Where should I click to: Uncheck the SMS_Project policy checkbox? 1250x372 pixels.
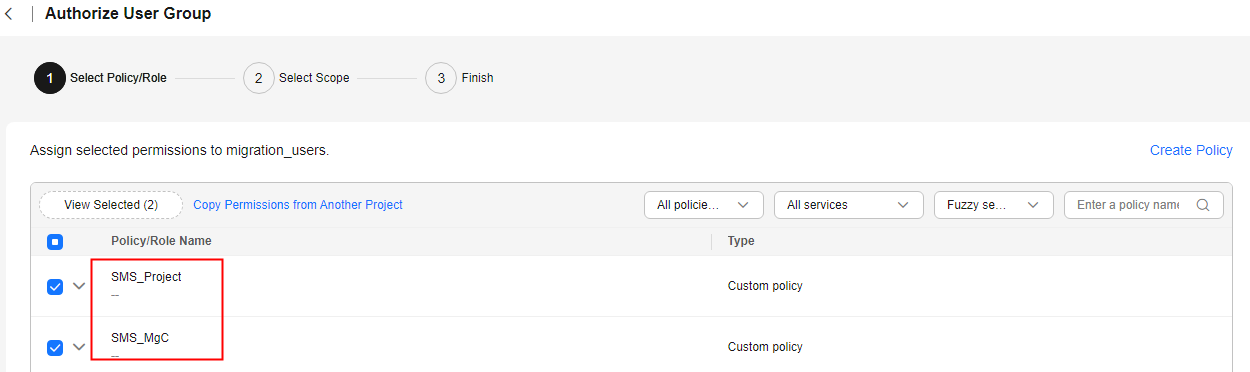[55, 287]
